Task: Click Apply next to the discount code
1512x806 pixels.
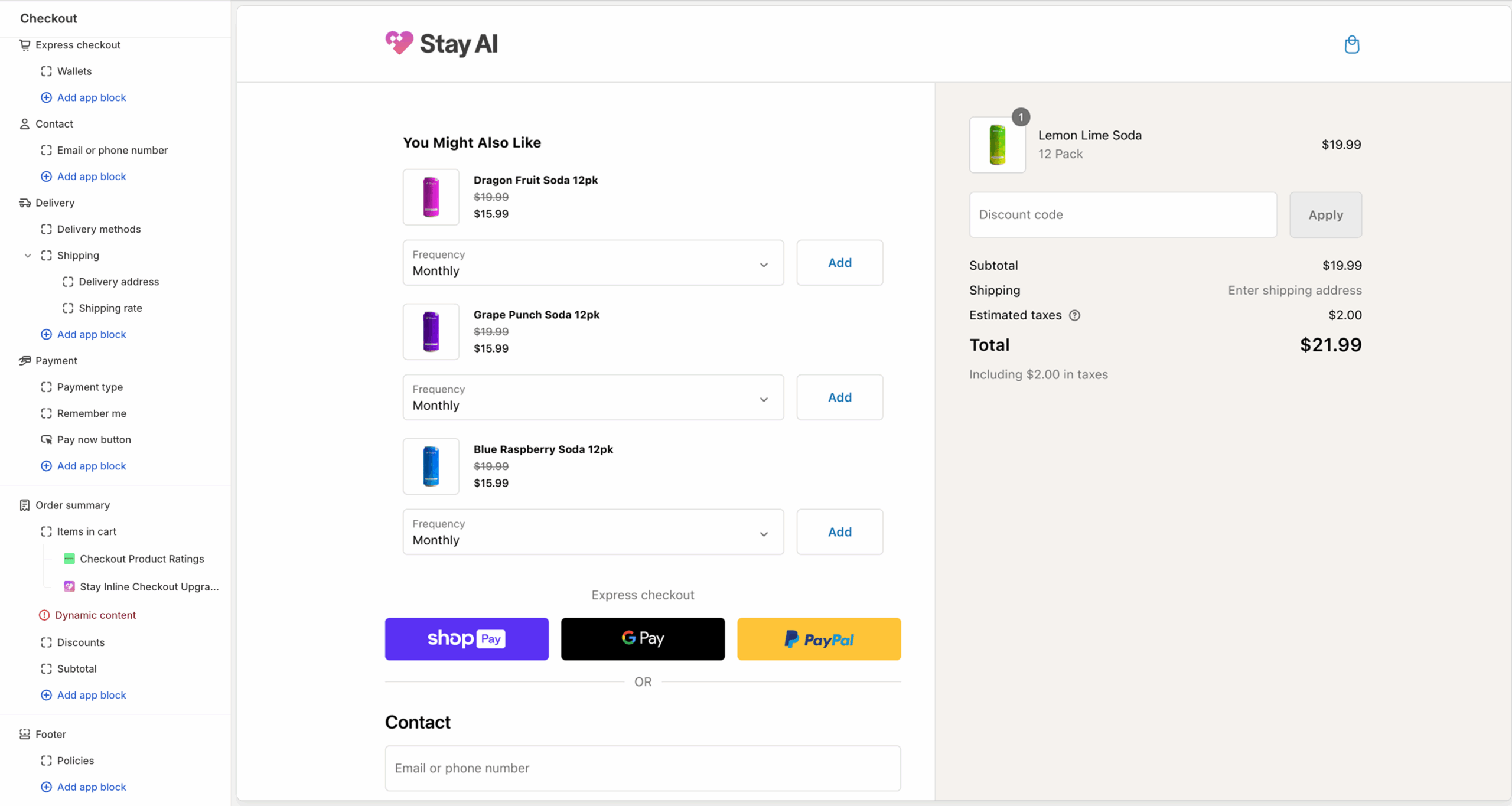Action: [x=1325, y=214]
